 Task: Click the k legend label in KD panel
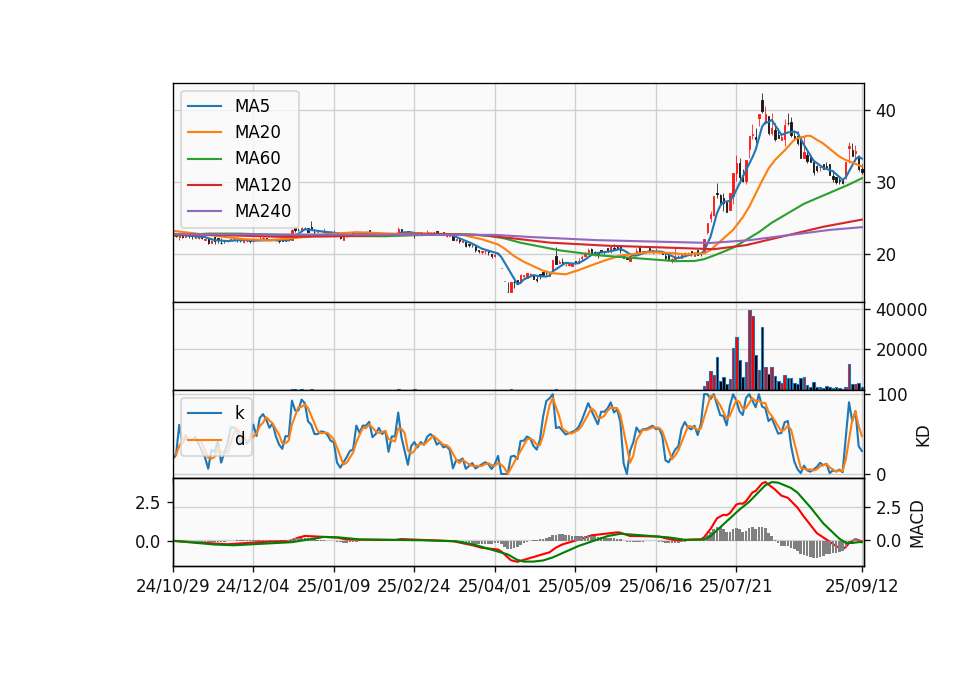(239, 413)
